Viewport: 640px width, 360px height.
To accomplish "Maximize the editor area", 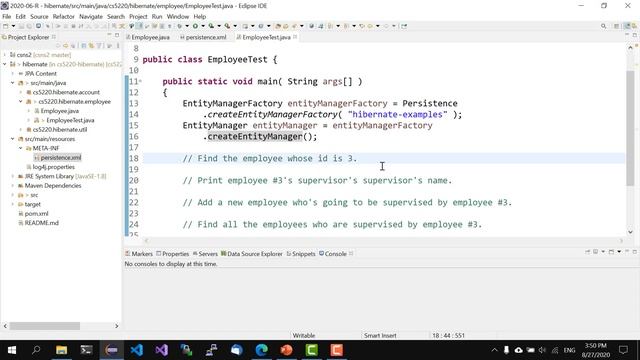I will (635, 36).
